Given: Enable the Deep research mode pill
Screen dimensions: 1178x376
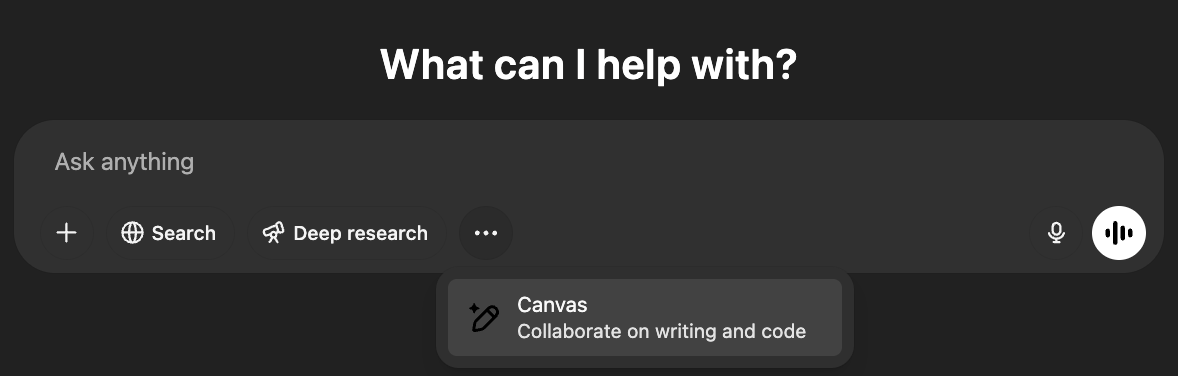Looking at the screenshot, I should pos(346,233).
